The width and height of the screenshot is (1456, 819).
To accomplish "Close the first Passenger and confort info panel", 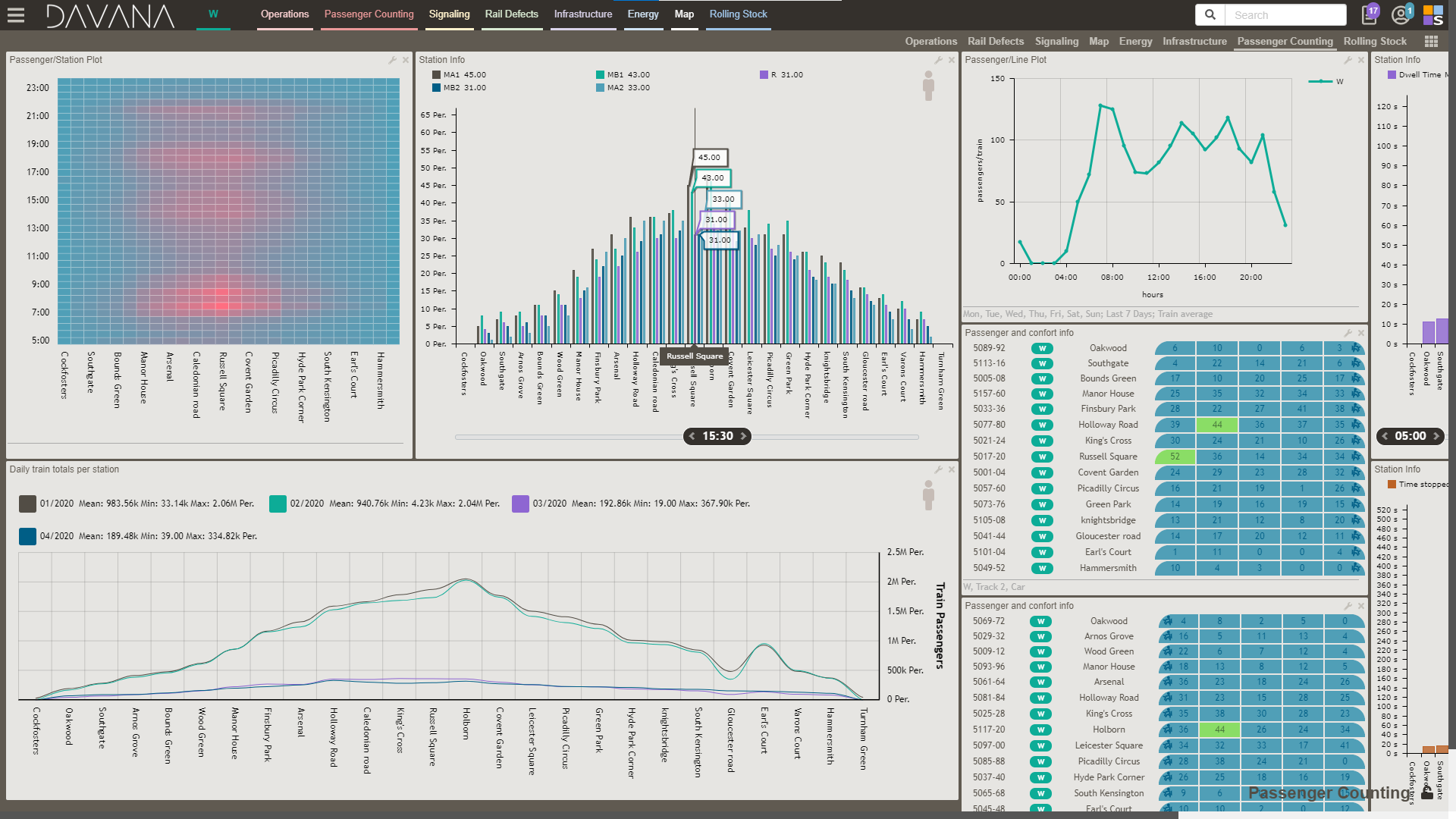I will click(x=1361, y=333).
